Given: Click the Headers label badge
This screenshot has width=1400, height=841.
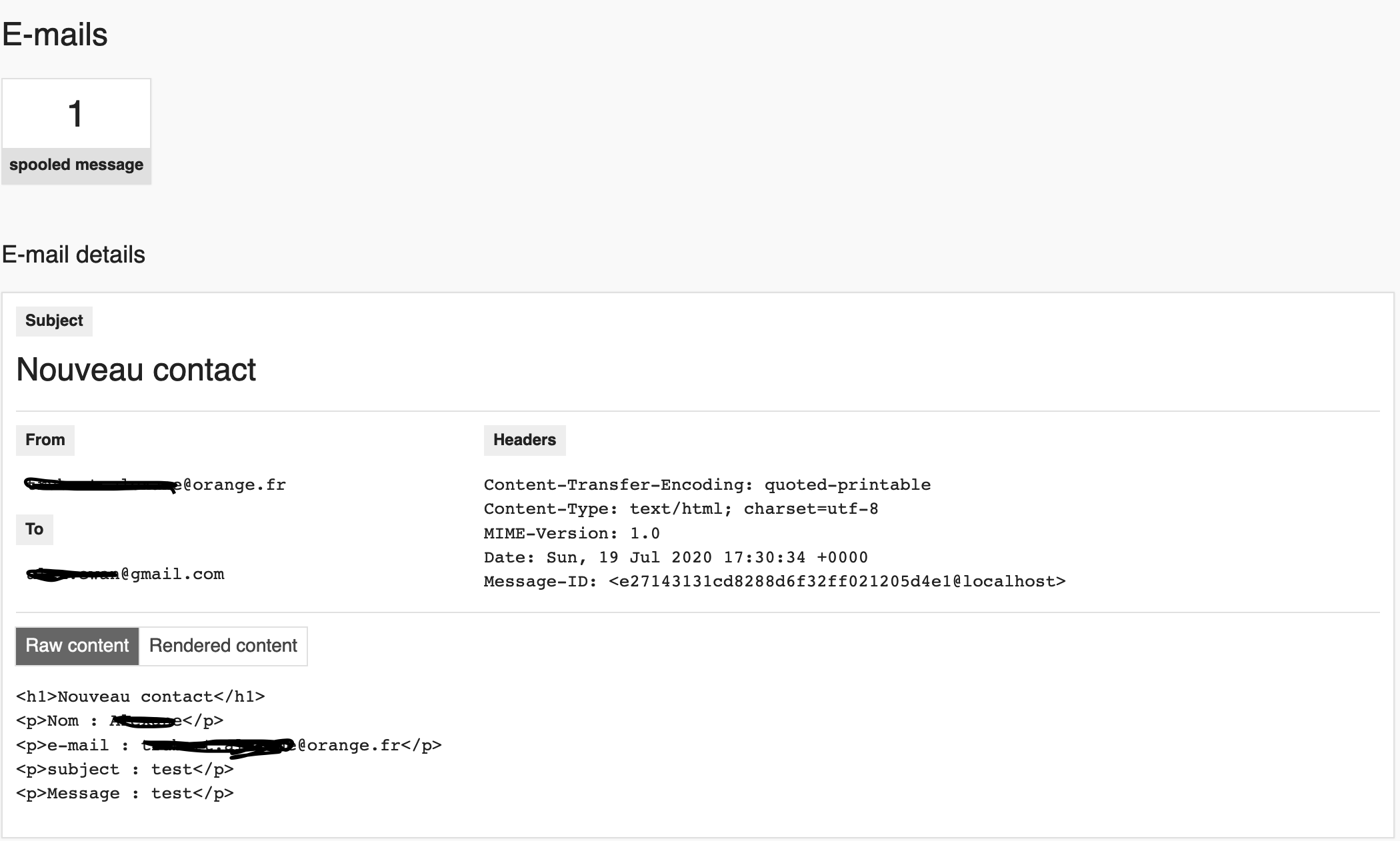Looking at the screenshot, I should 525,440.
